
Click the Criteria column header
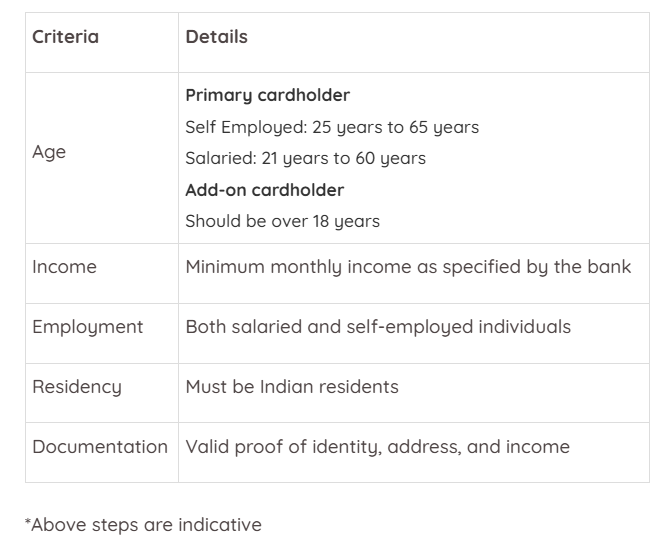coord(65,37)
